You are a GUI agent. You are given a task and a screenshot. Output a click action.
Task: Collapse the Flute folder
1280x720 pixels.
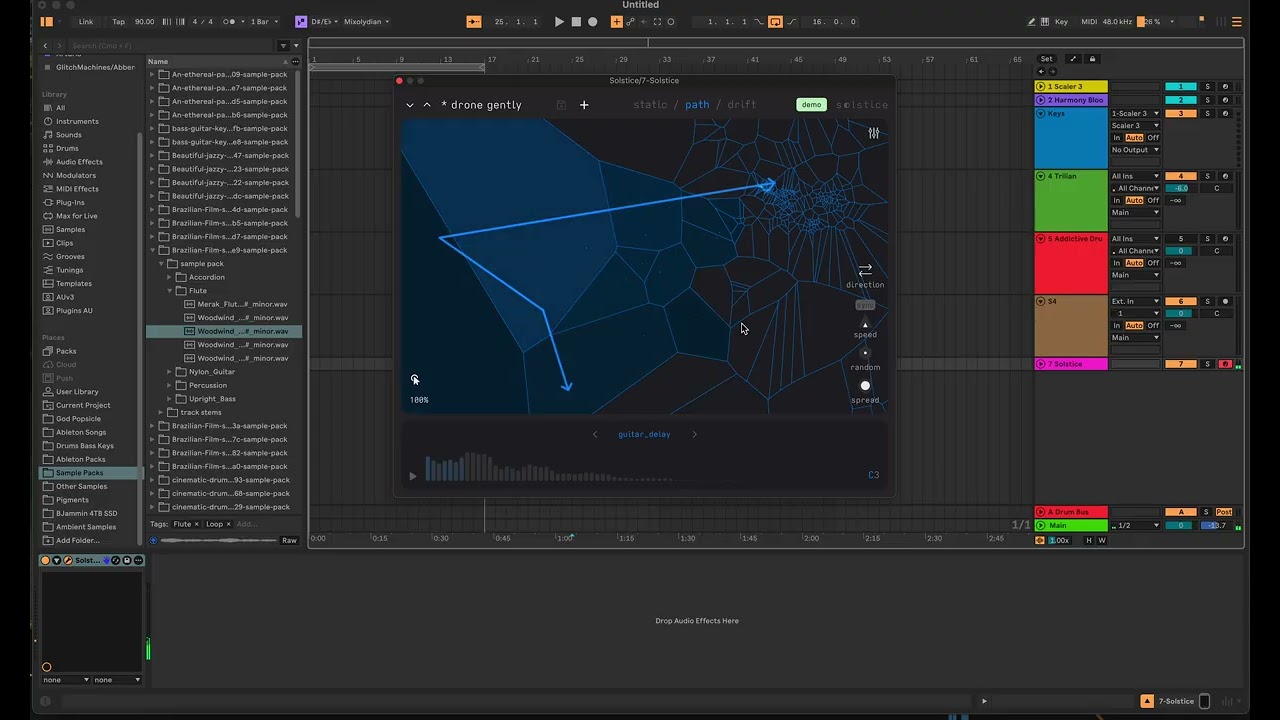(170, 291)
